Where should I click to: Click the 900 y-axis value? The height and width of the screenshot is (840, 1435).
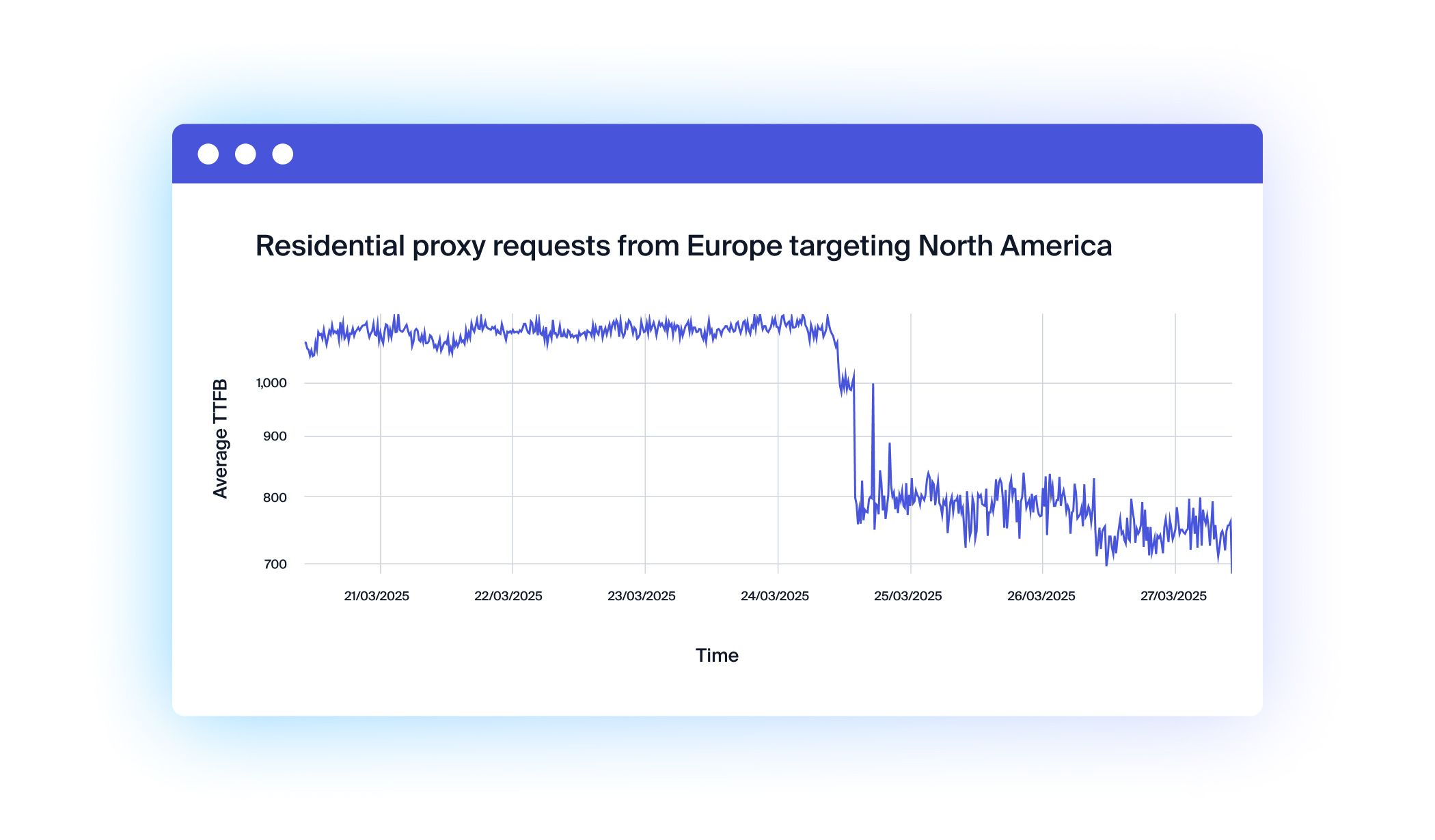click(x=275, y=436)
